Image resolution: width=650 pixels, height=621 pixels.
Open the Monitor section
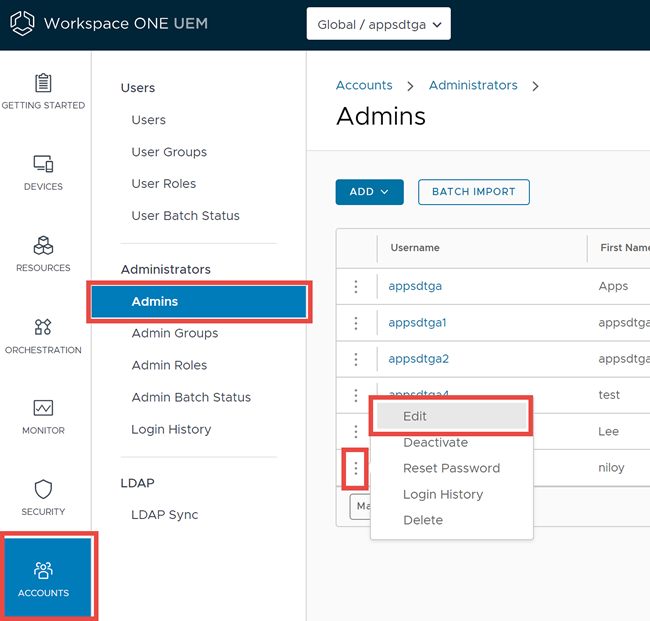pos(43,417)
